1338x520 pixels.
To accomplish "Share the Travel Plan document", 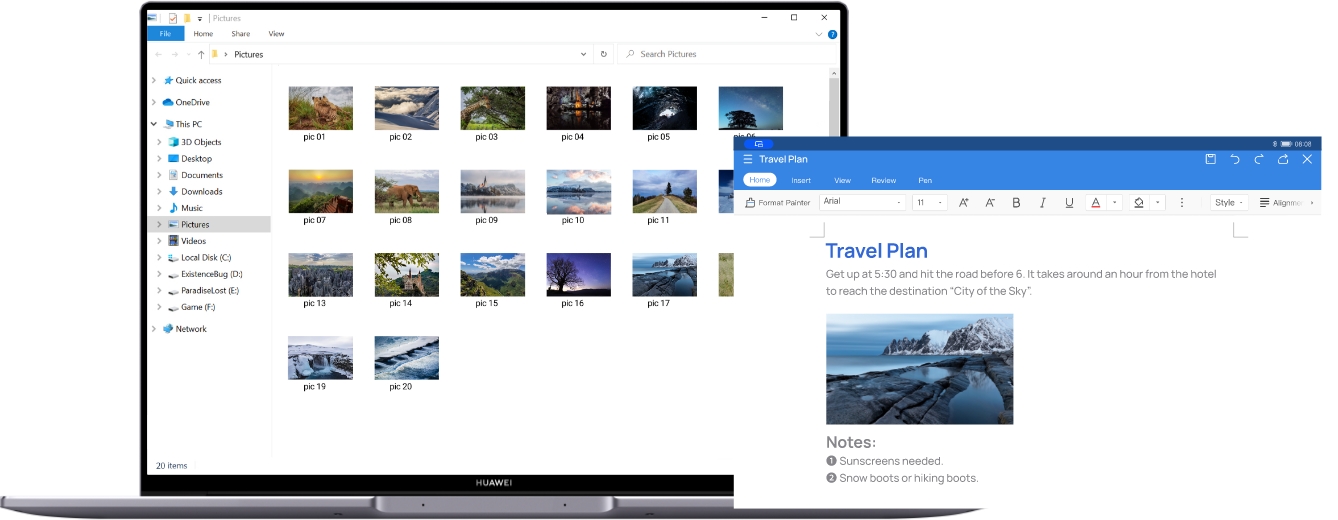I will click(1283, 159).
